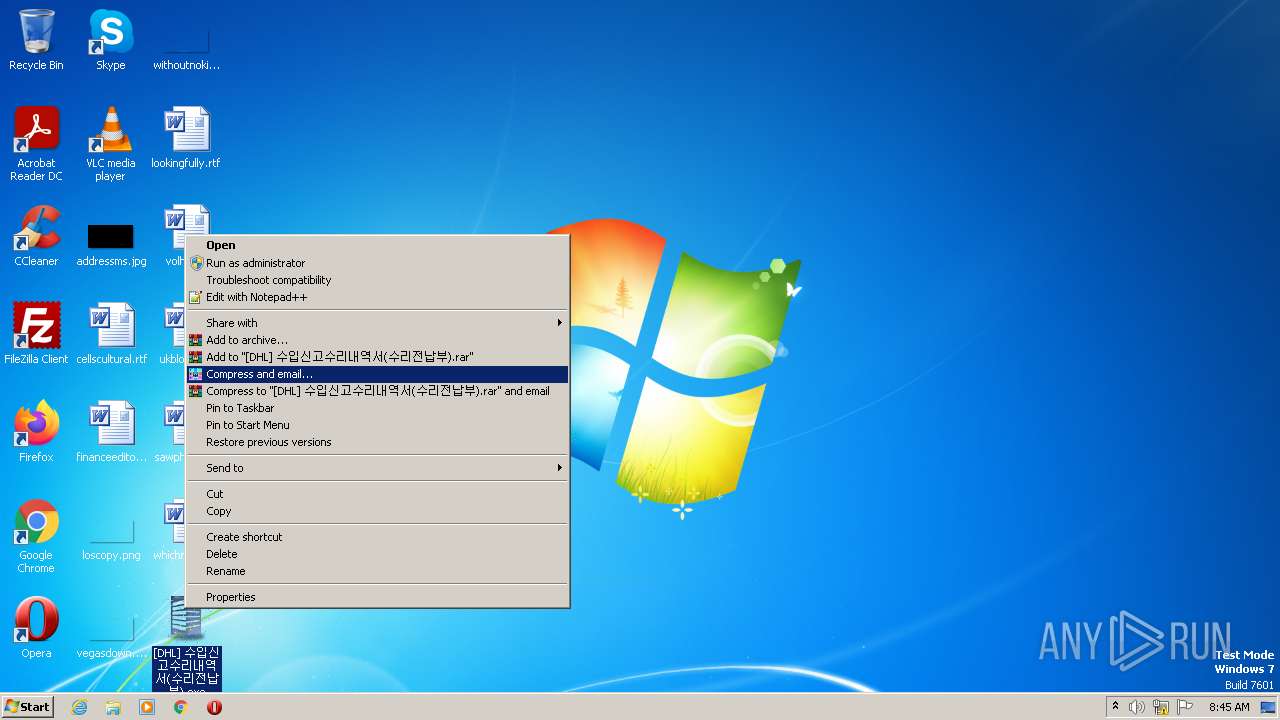This screenshot has width=1280, height=720.
Task: Expand the Send to submenu
Action: [378, 468]
